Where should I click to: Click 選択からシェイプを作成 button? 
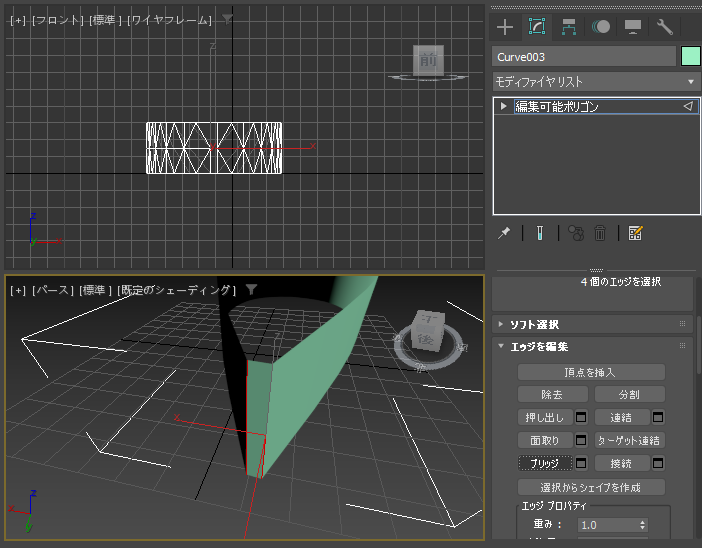coord(591,487)
